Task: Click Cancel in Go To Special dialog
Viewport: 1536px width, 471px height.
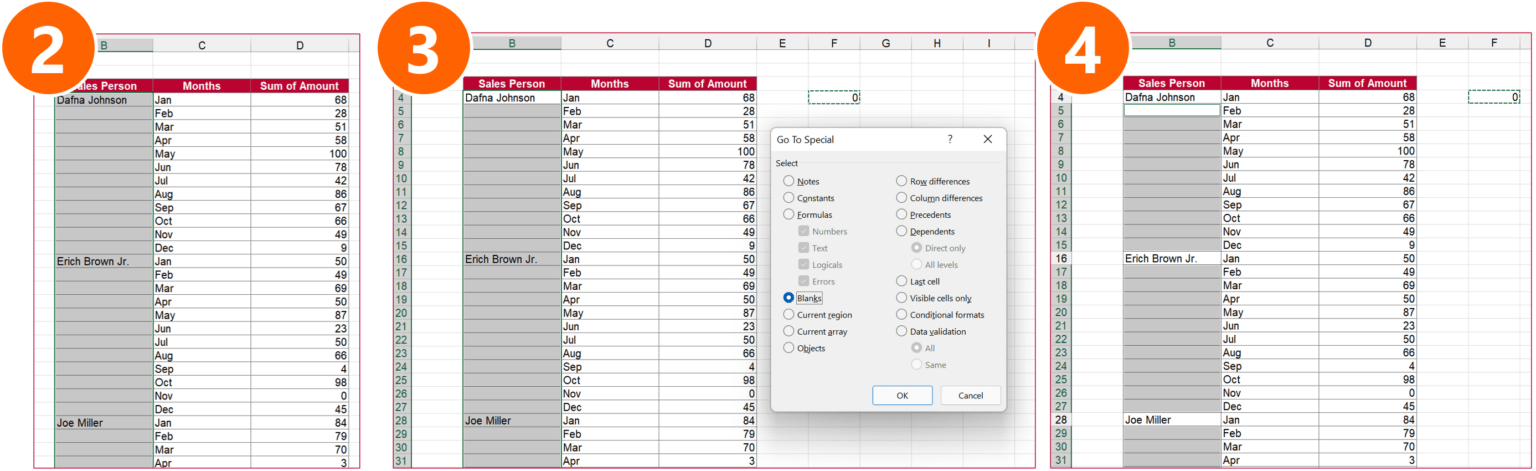Action: [x=970, y=395]
